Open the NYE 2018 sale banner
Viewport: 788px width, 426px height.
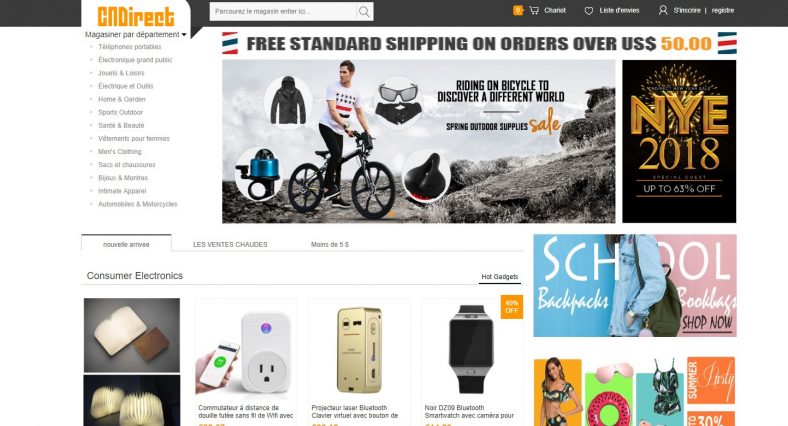pyautogui.click(x=679, y=141)
